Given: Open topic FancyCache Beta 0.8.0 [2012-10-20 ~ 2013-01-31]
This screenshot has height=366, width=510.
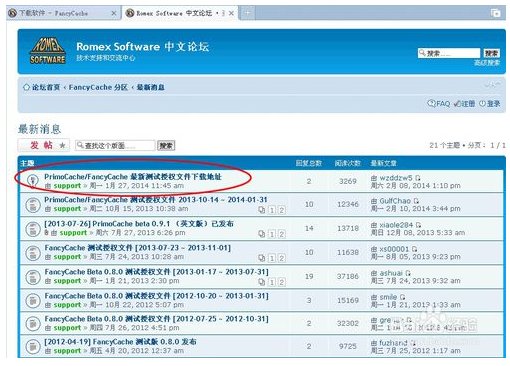Looking at the screenshot, I should (x=156, y=296).
